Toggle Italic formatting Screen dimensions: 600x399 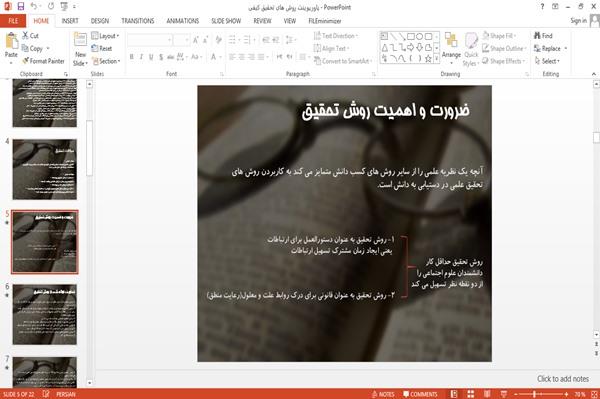click(x=141, y=57)
